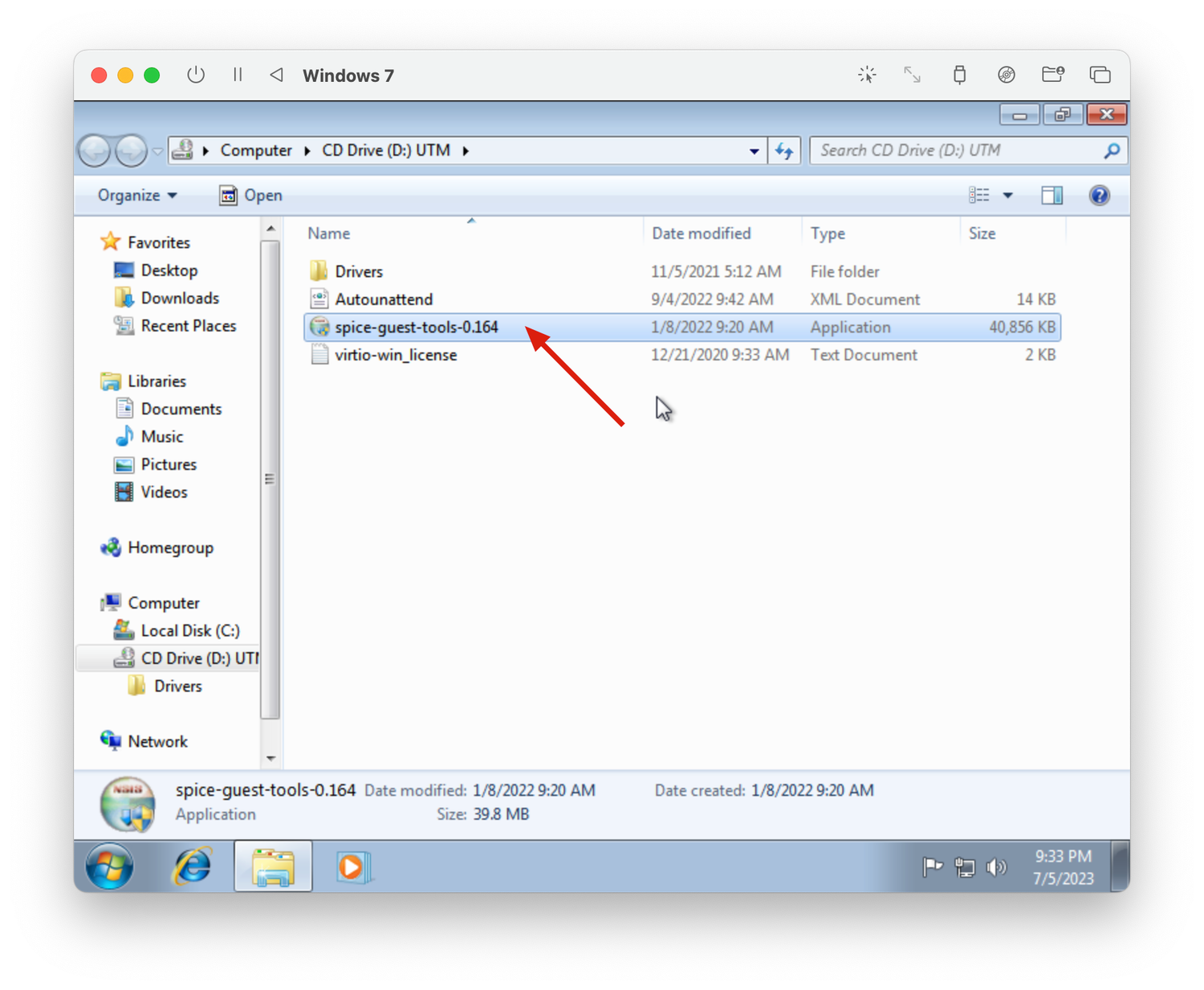Screen dimensions: 1204x990
Task: Click the Explorer Back button
Action: (x=96, y=150)
